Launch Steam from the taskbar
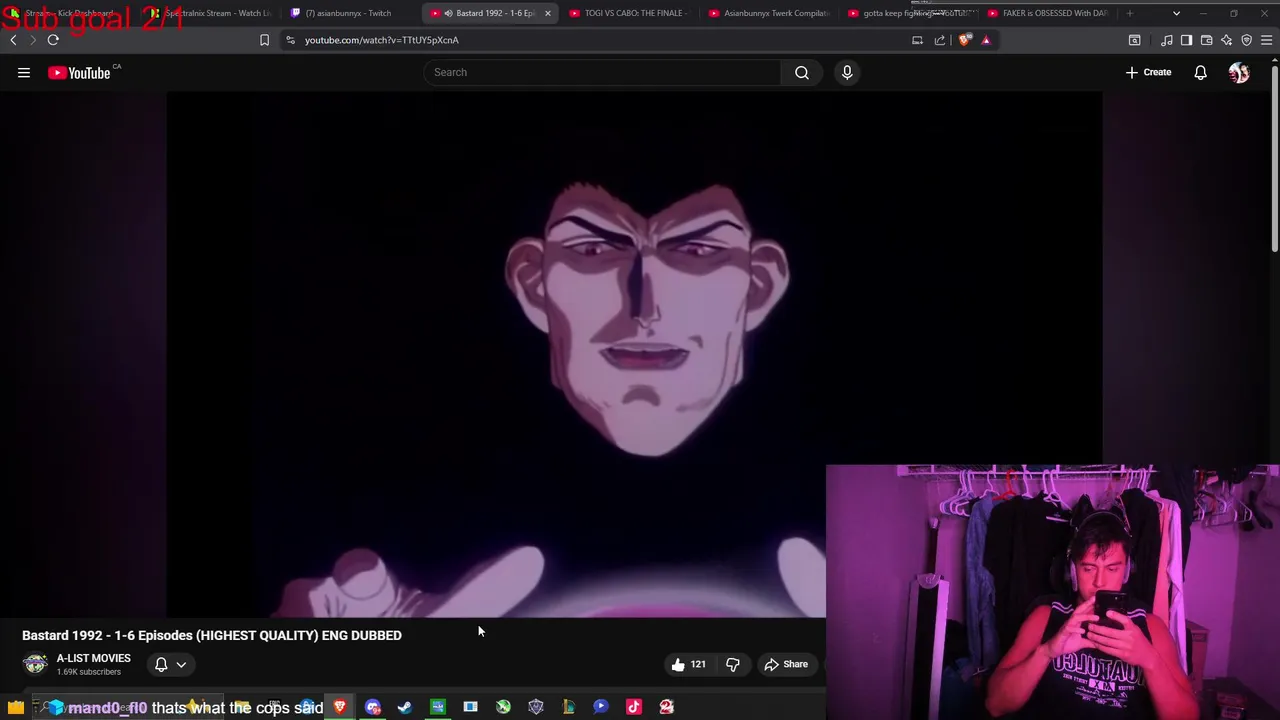1280x720 pixels. (405, 707)
